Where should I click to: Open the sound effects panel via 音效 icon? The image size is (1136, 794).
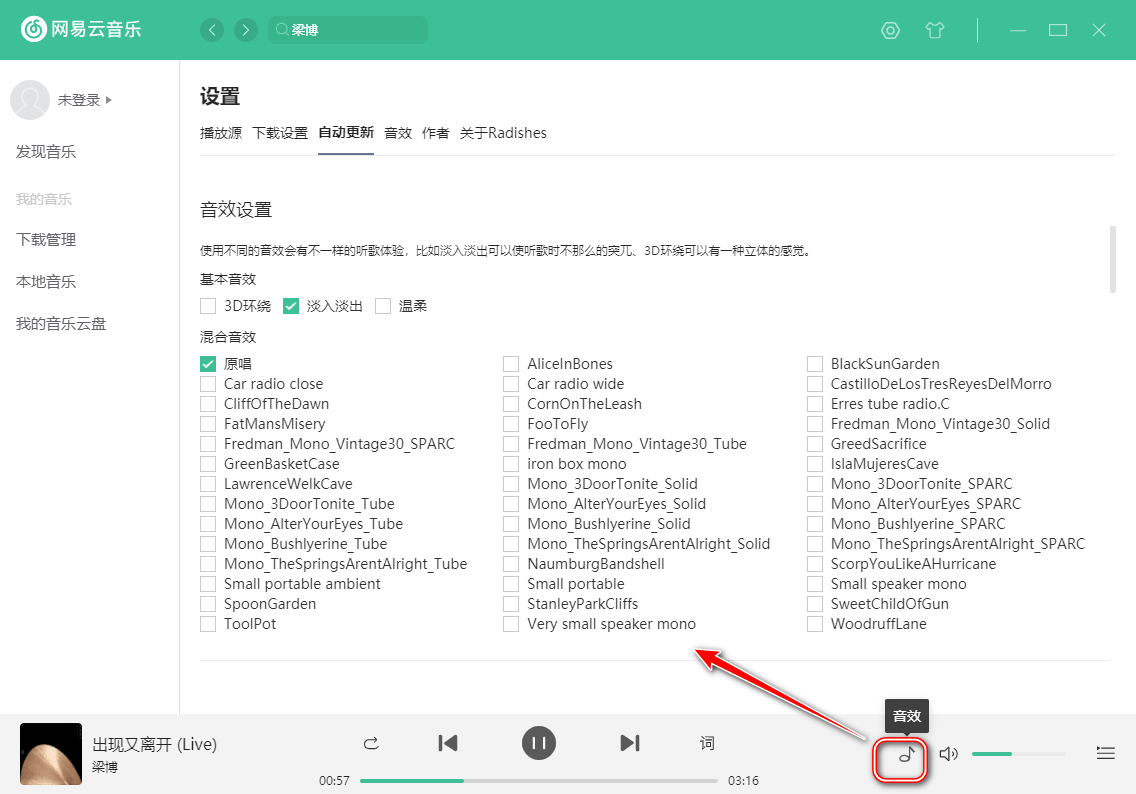899,758
